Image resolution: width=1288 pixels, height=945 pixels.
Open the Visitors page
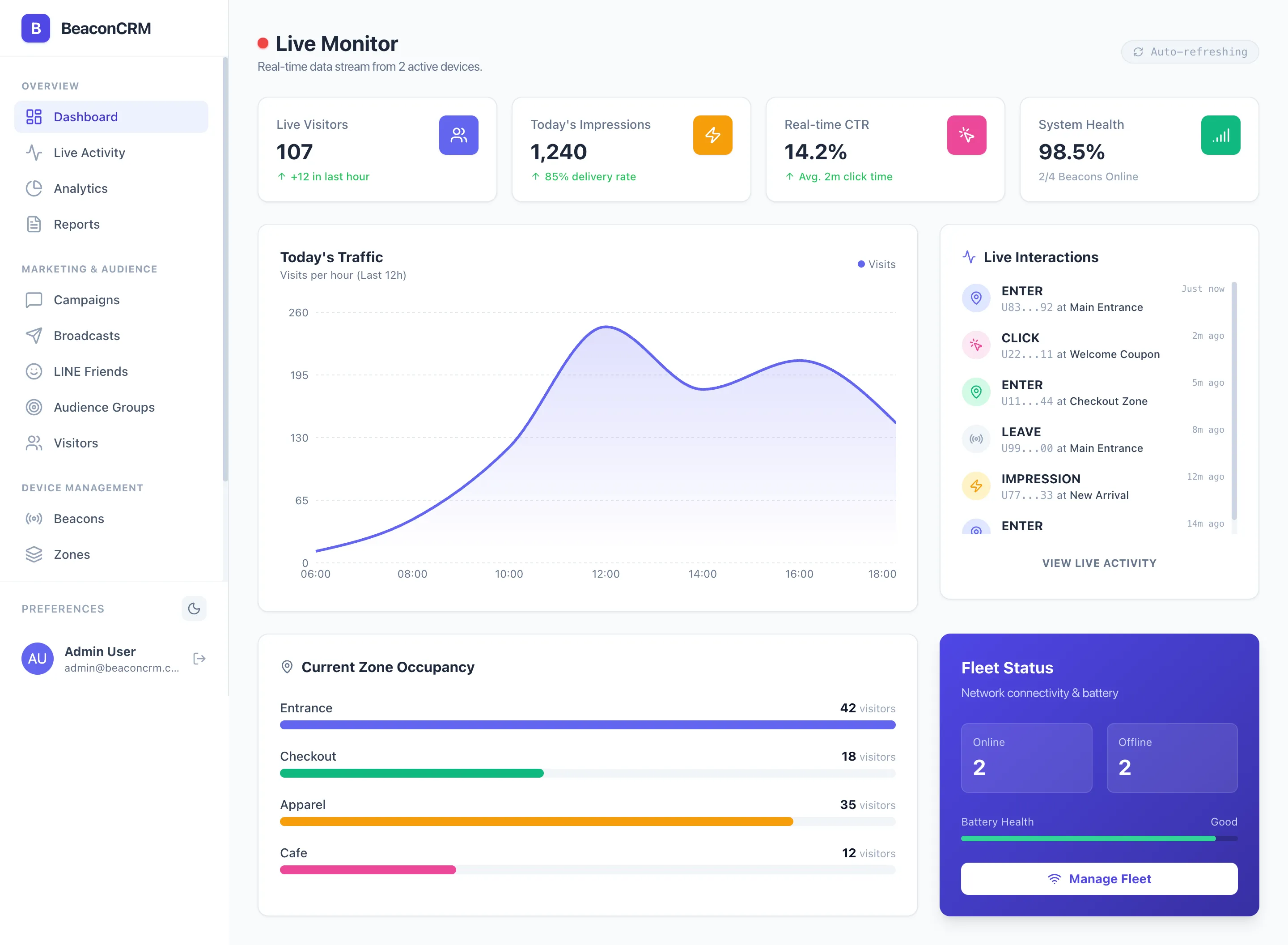point(76,442)
